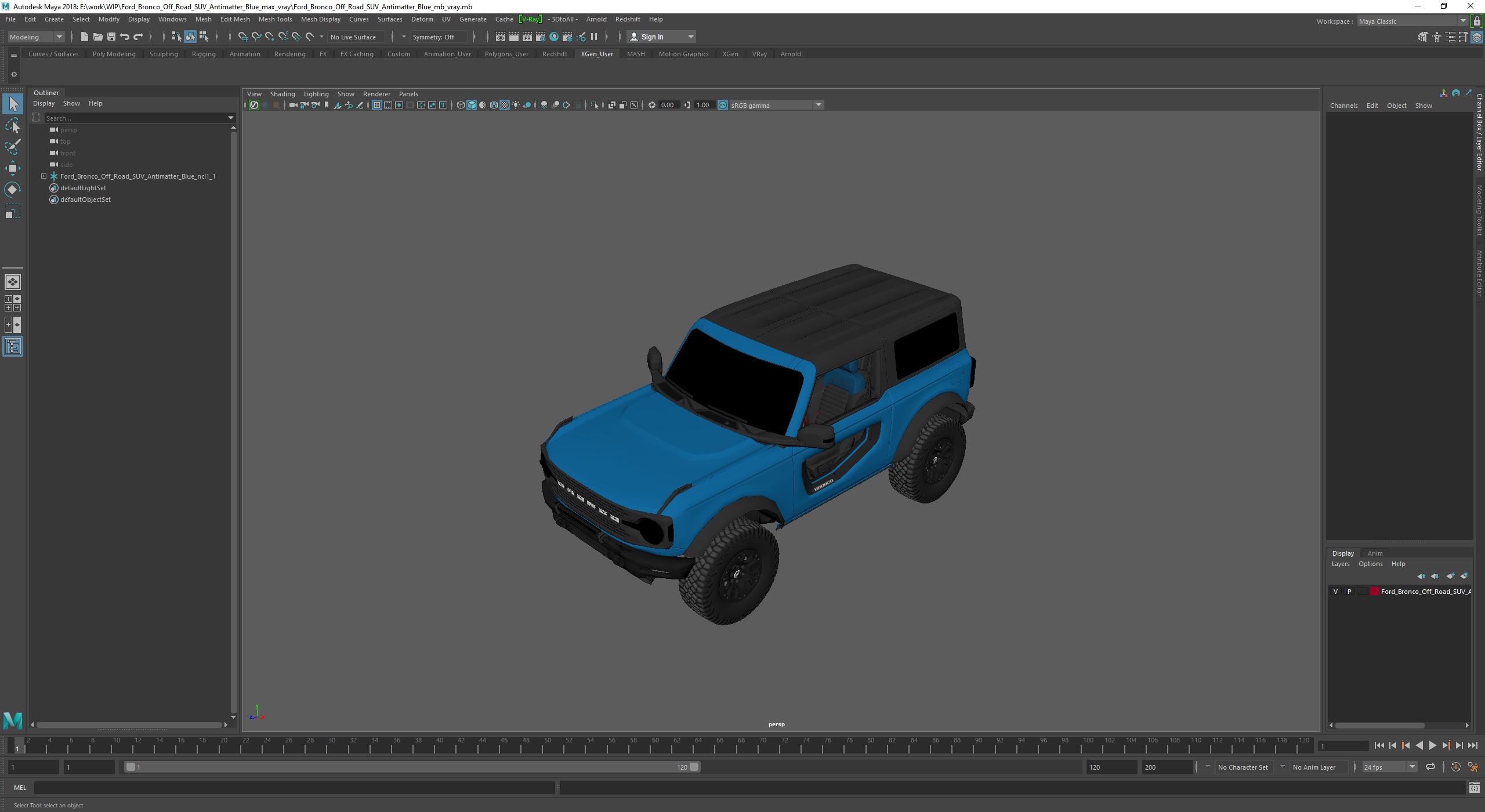Screen dimensions: 1485x812
Task: Click Channels in the Channel Box
Action: pyautogui.click(x=1343, y=106)
